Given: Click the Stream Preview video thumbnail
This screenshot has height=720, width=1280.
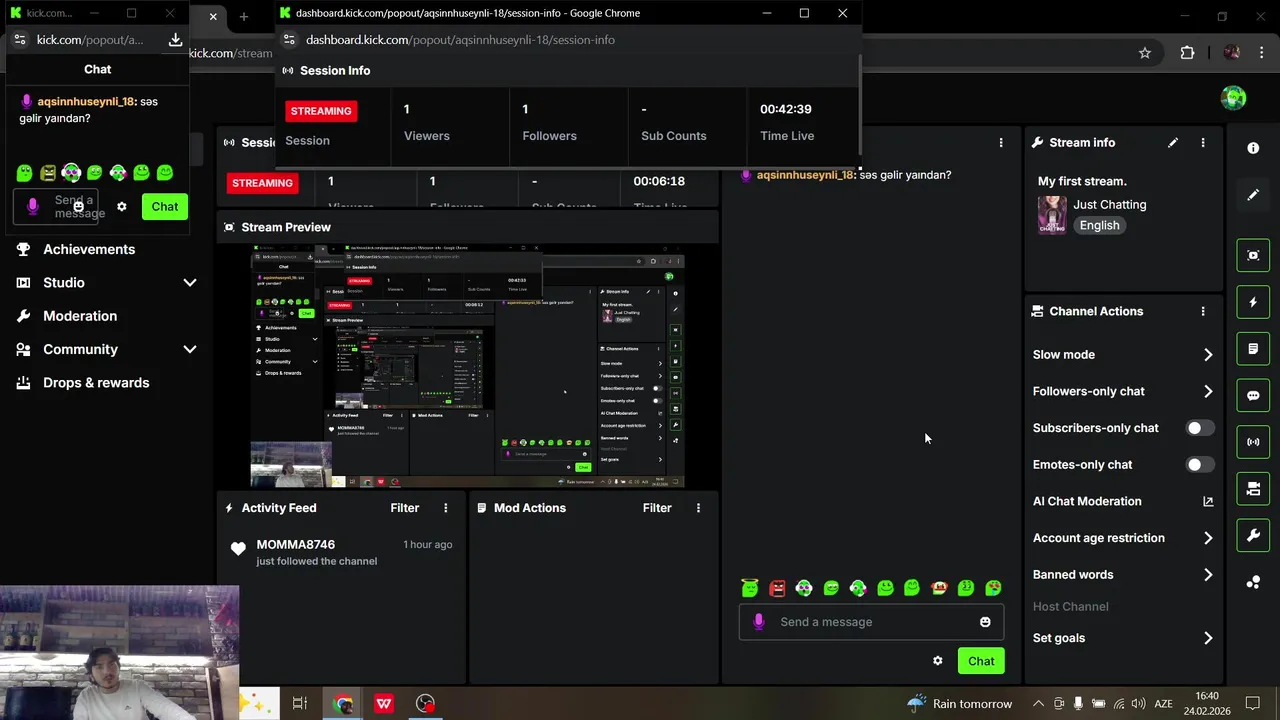Looking at the screenshot, I should [x=467, y=366].
